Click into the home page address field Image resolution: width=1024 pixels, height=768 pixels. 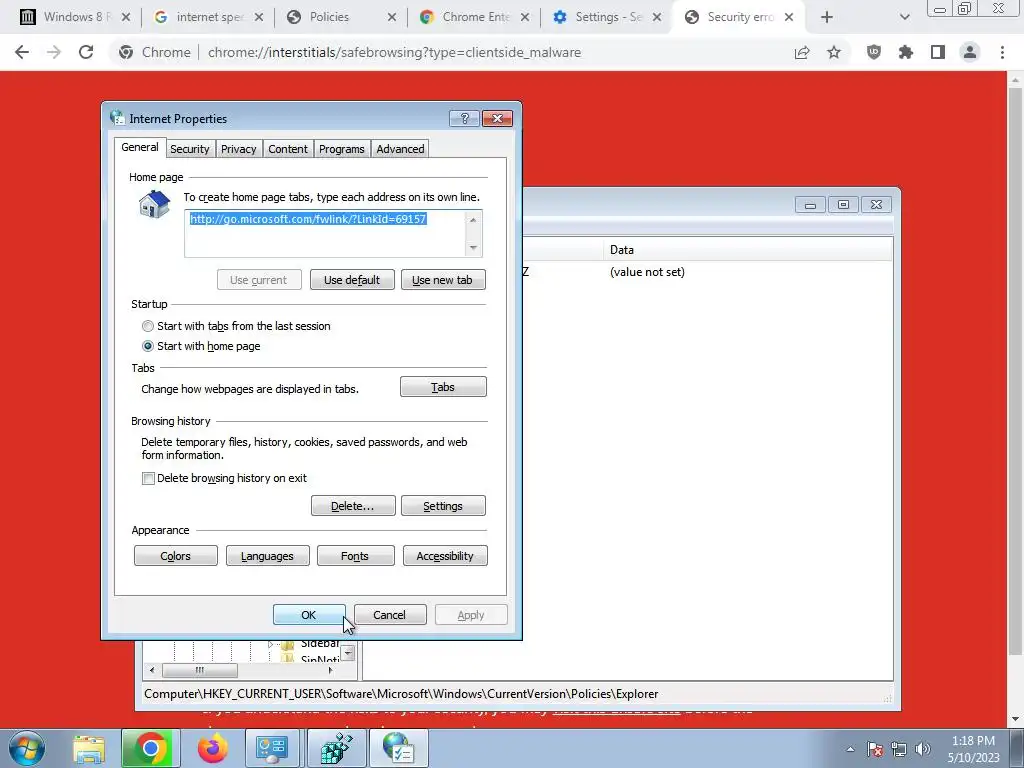325,233
